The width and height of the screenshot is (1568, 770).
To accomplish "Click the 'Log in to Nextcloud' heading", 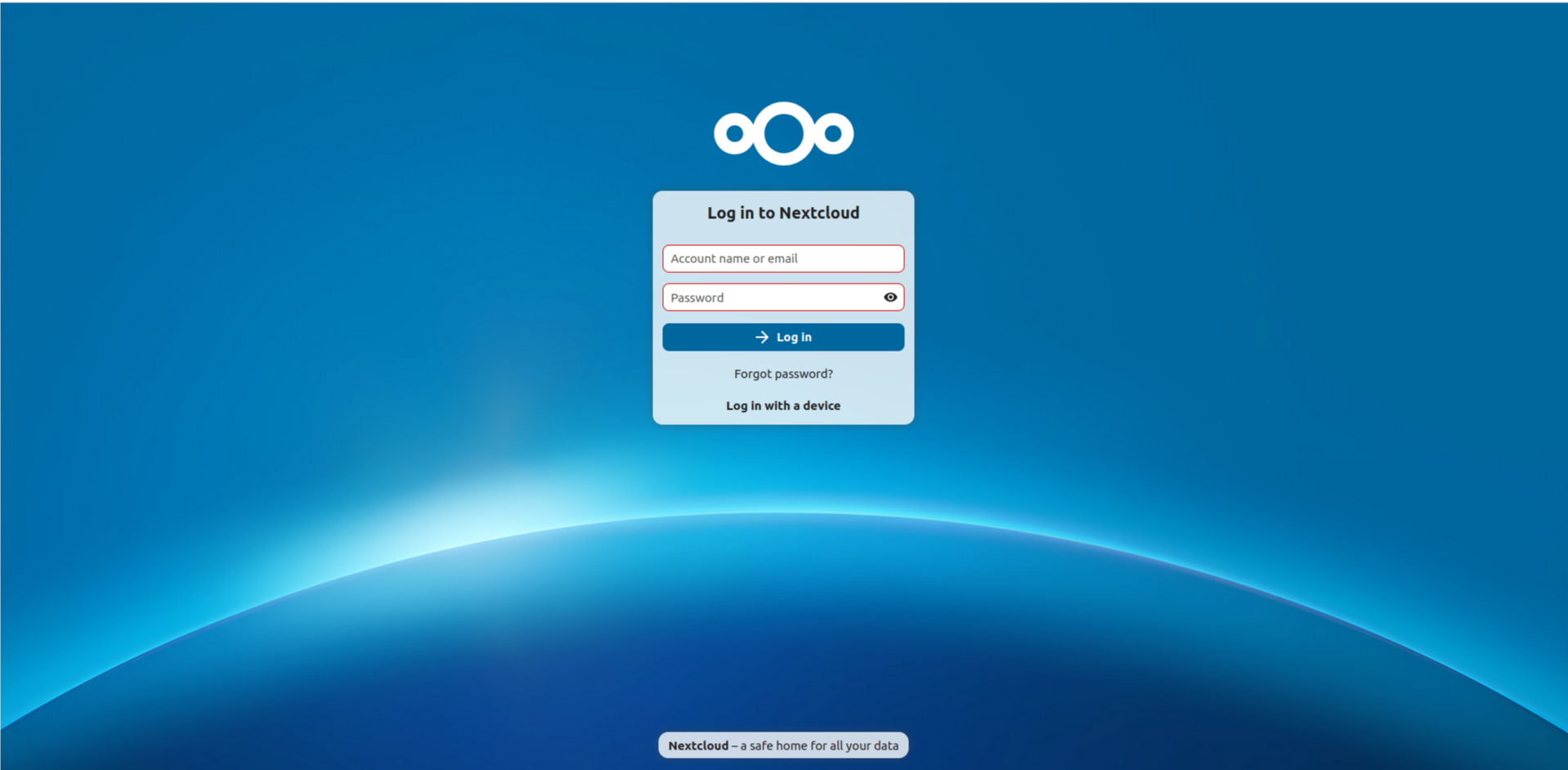I will pyautogui.click(x=783, y=213).
